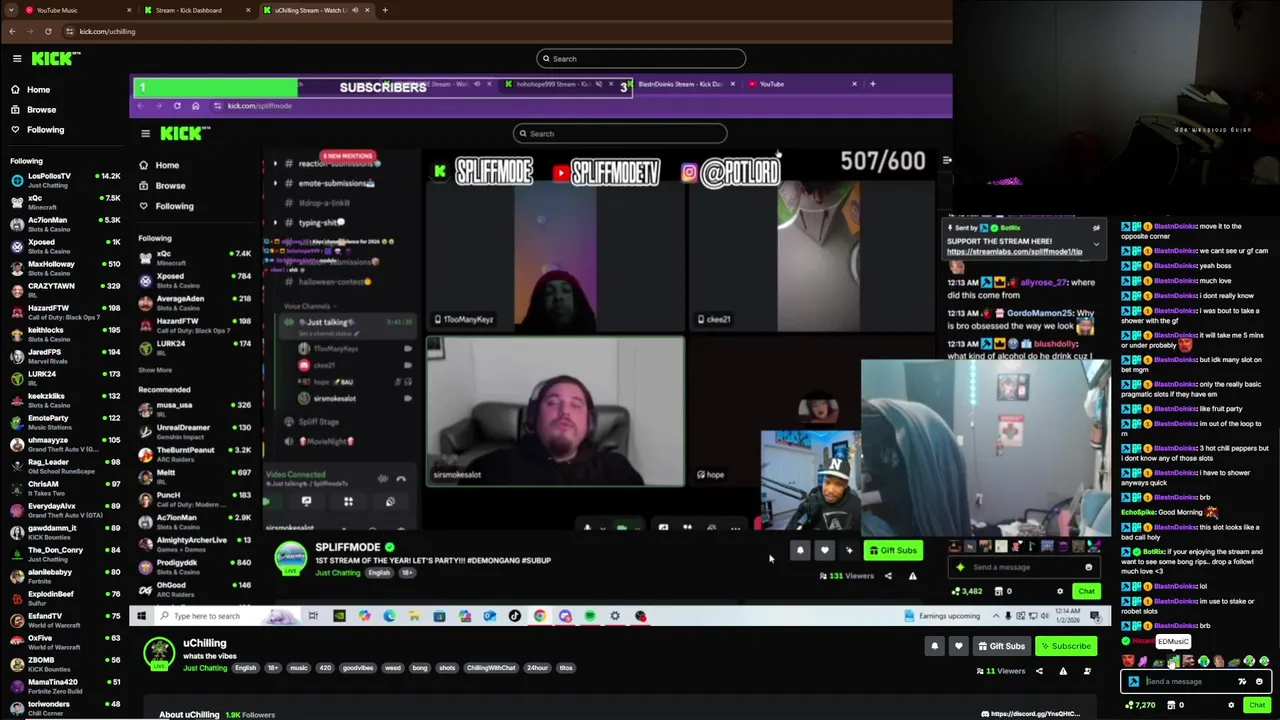Reload the kick.com/uchilling page
Image resolution: width=1280 pixels, height=720 pixels.
[x=47, y=31]
